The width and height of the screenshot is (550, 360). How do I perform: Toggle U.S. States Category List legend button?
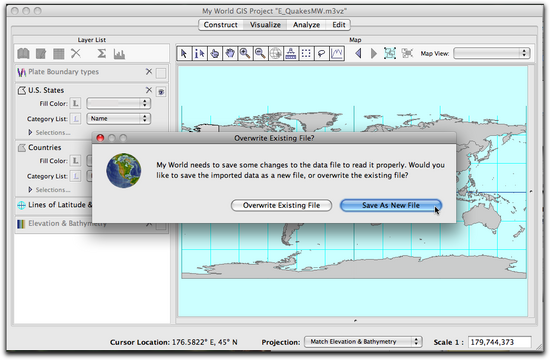75,119
